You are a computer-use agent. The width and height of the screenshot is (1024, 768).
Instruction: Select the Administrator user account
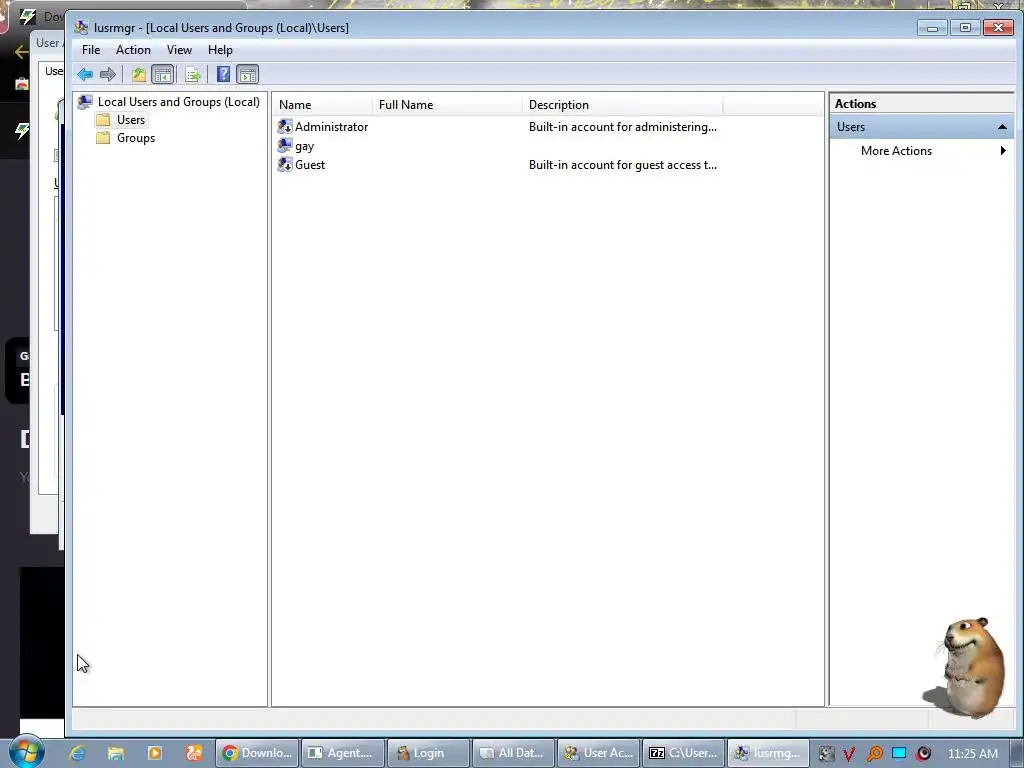pos(331,127)
